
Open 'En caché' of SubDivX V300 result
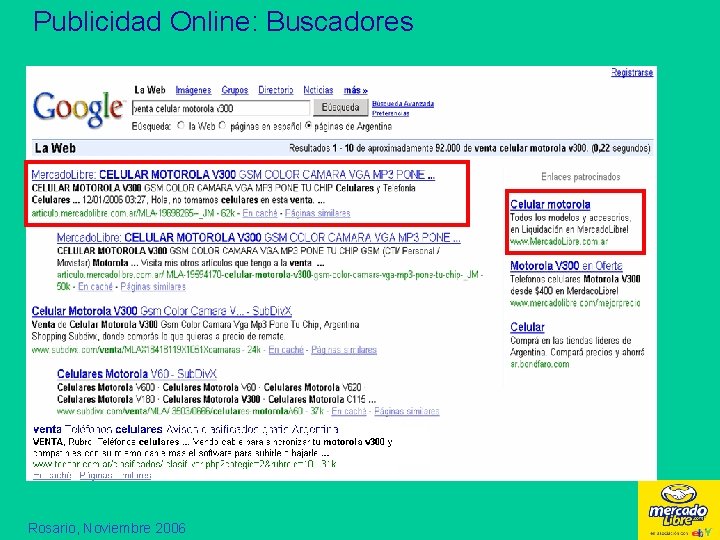click(x=286, y=350)
